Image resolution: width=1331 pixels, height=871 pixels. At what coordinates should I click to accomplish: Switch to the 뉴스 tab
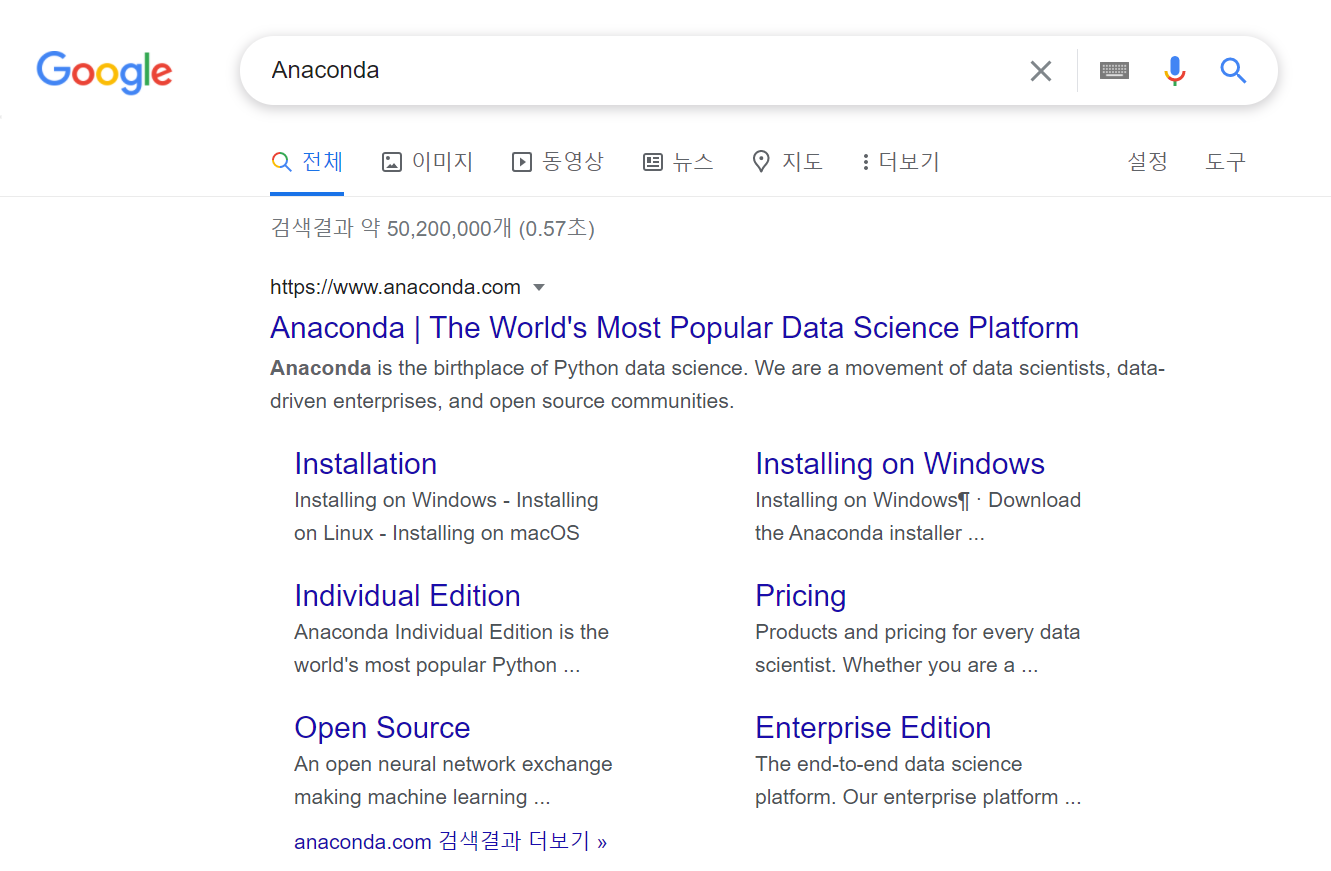click(678, 162)
